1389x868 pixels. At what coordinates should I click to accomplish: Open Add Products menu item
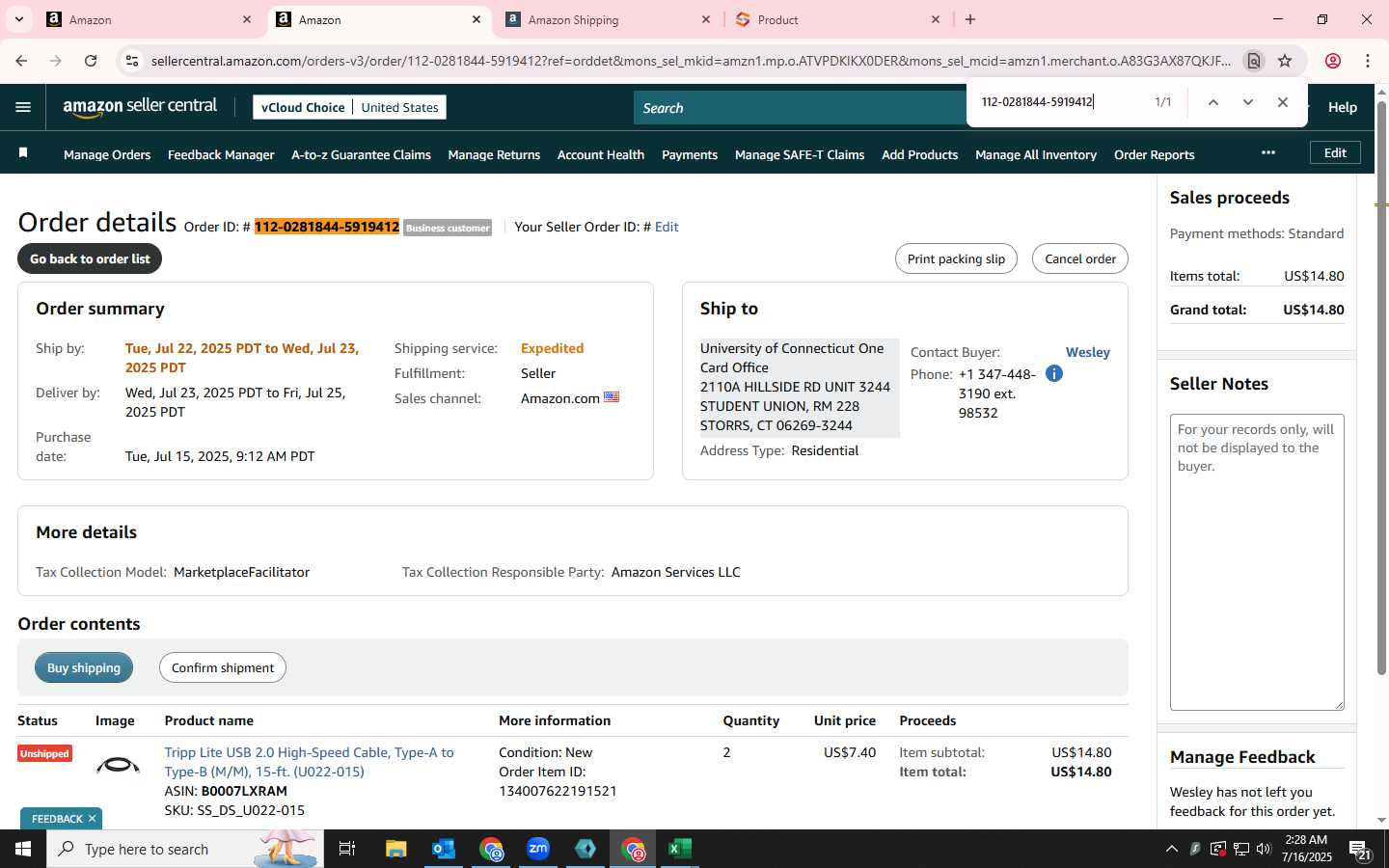(919, 154)
